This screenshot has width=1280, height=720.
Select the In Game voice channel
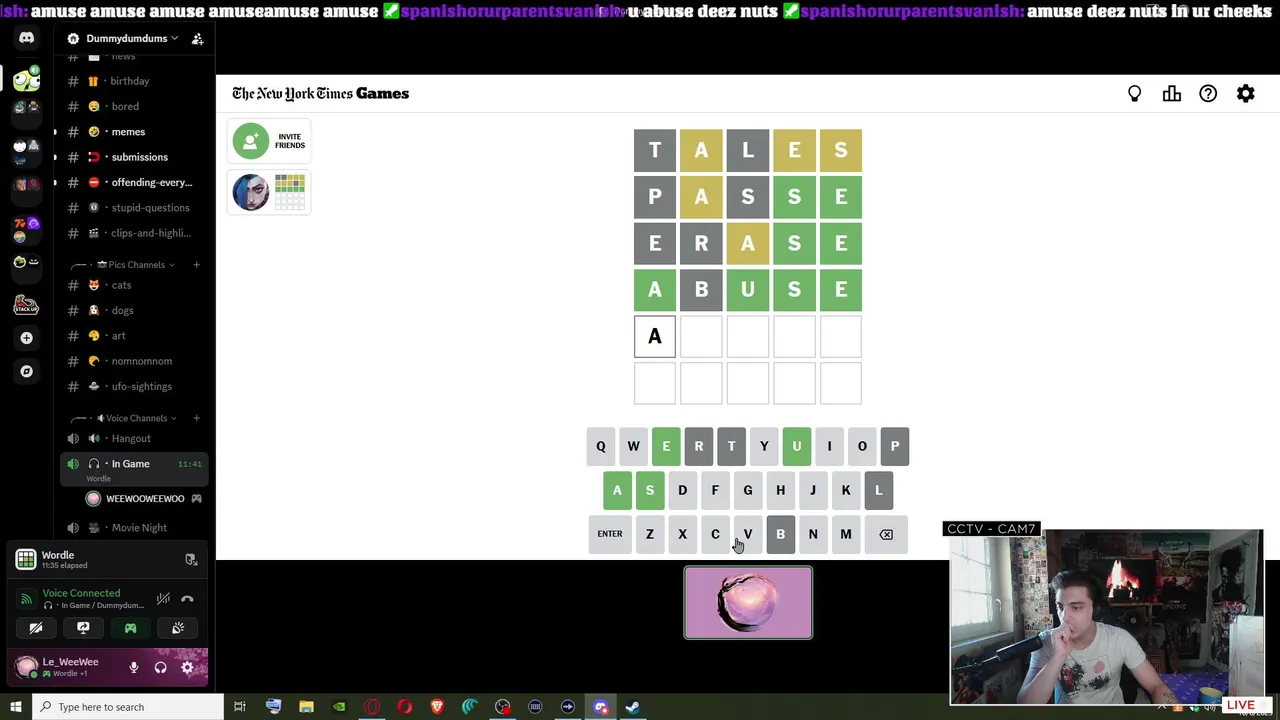(135, 467)
